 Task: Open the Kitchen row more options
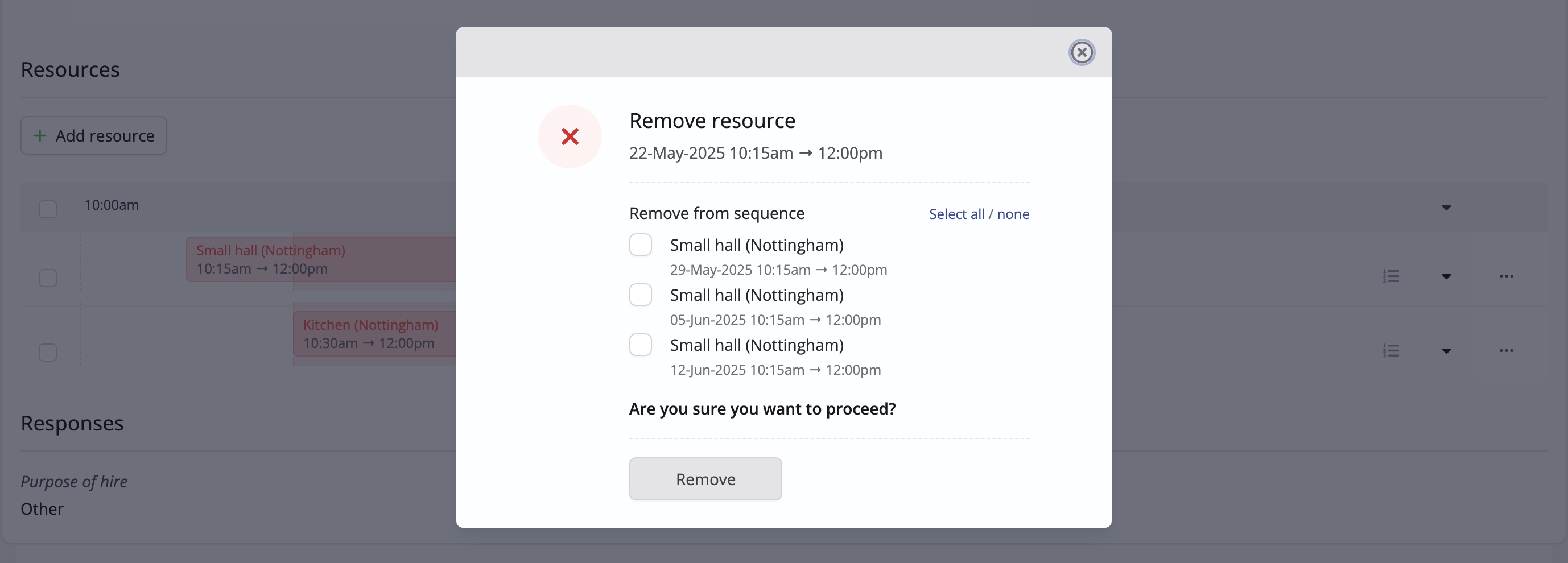click(1506, 350)
